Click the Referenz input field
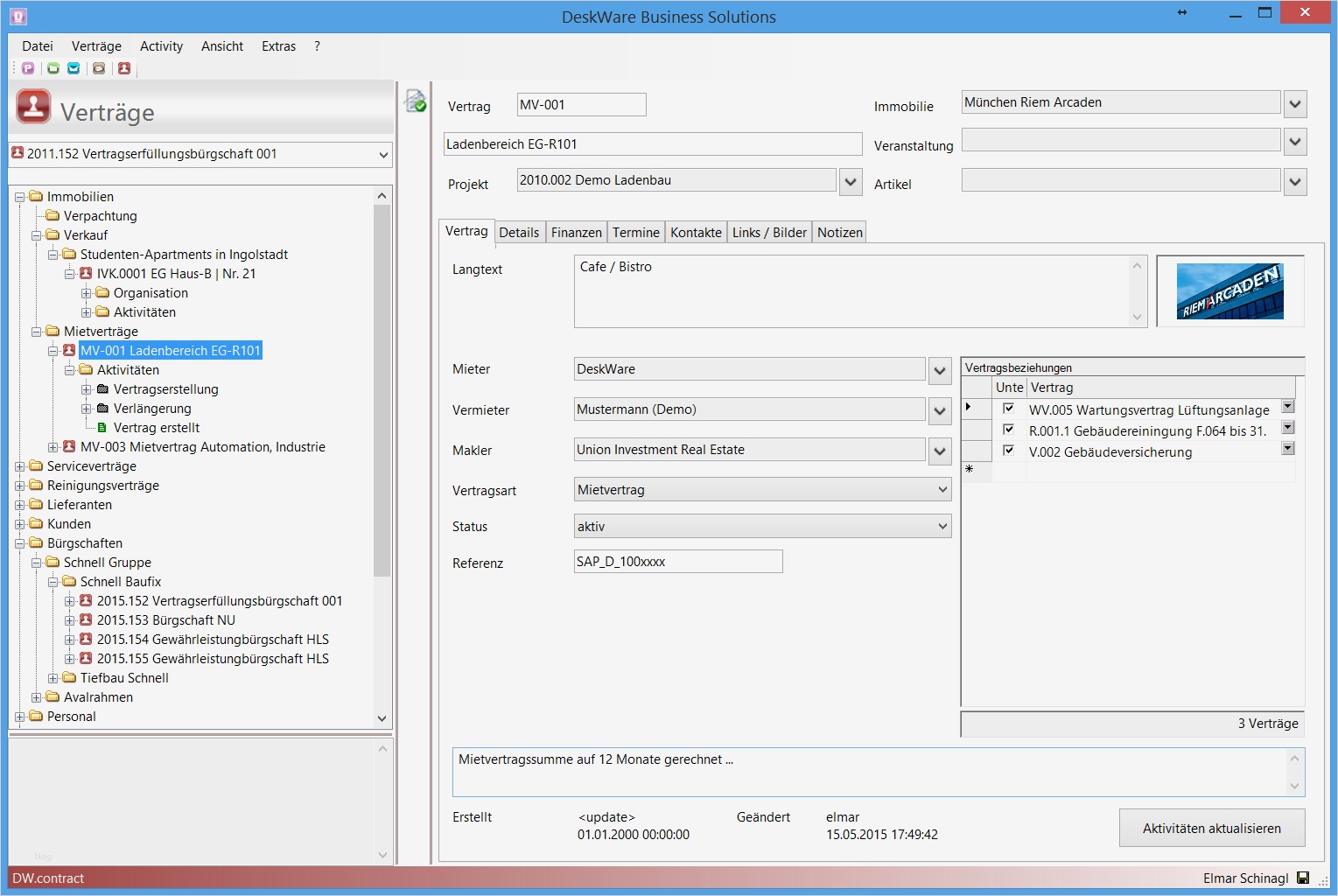 [x=677, y=562]
